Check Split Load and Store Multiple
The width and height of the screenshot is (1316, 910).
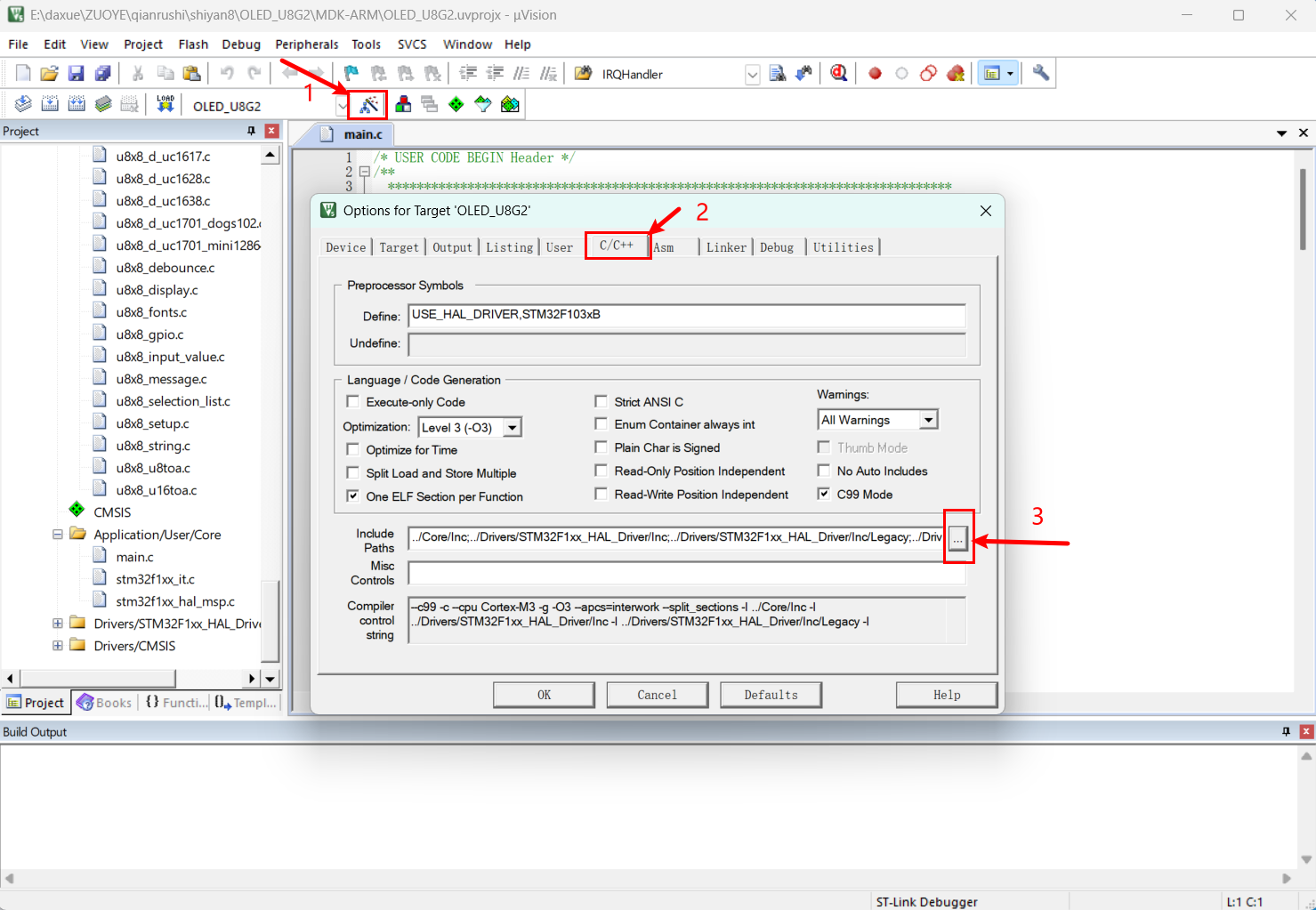353,473
